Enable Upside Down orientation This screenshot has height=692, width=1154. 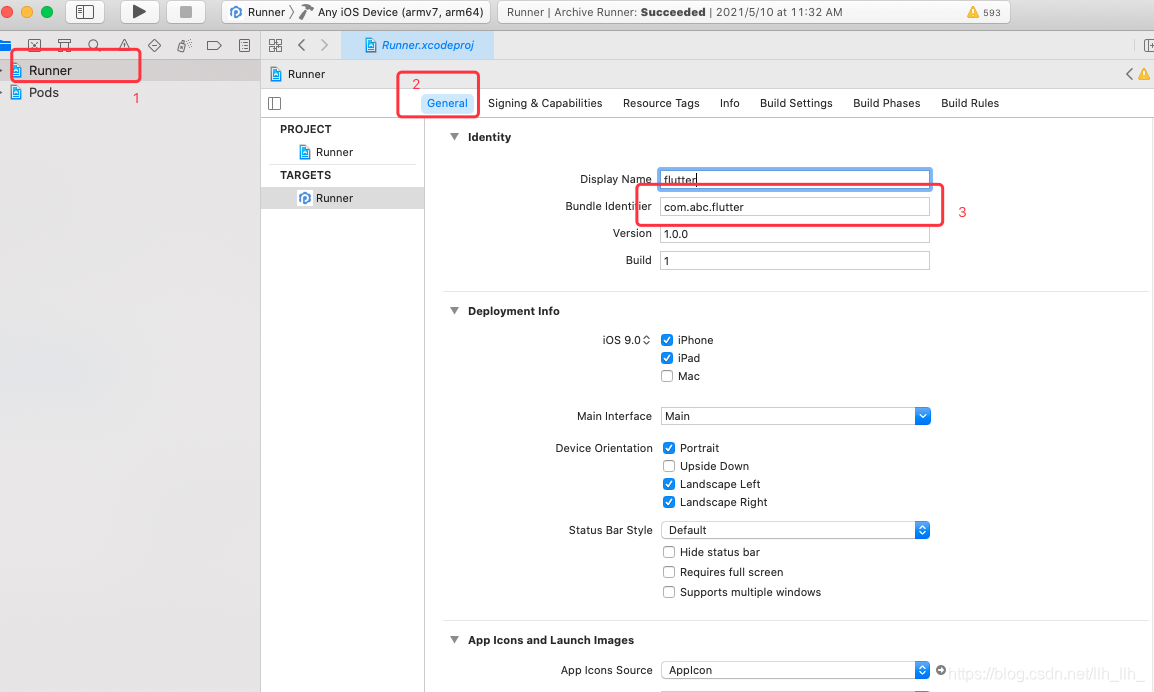[669, 466]
